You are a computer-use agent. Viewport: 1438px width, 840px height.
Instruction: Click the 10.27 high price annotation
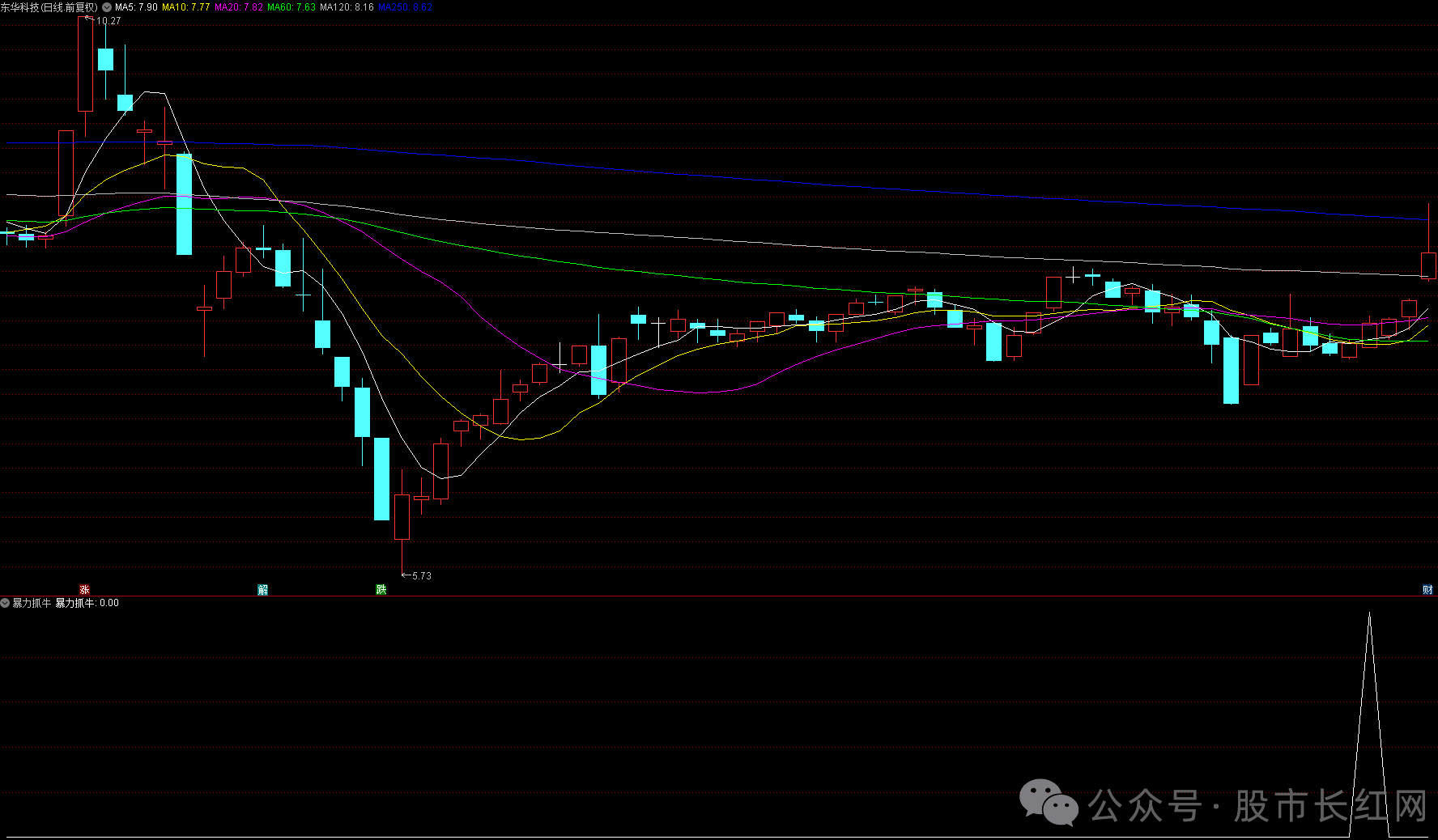(x=108, y=21)
